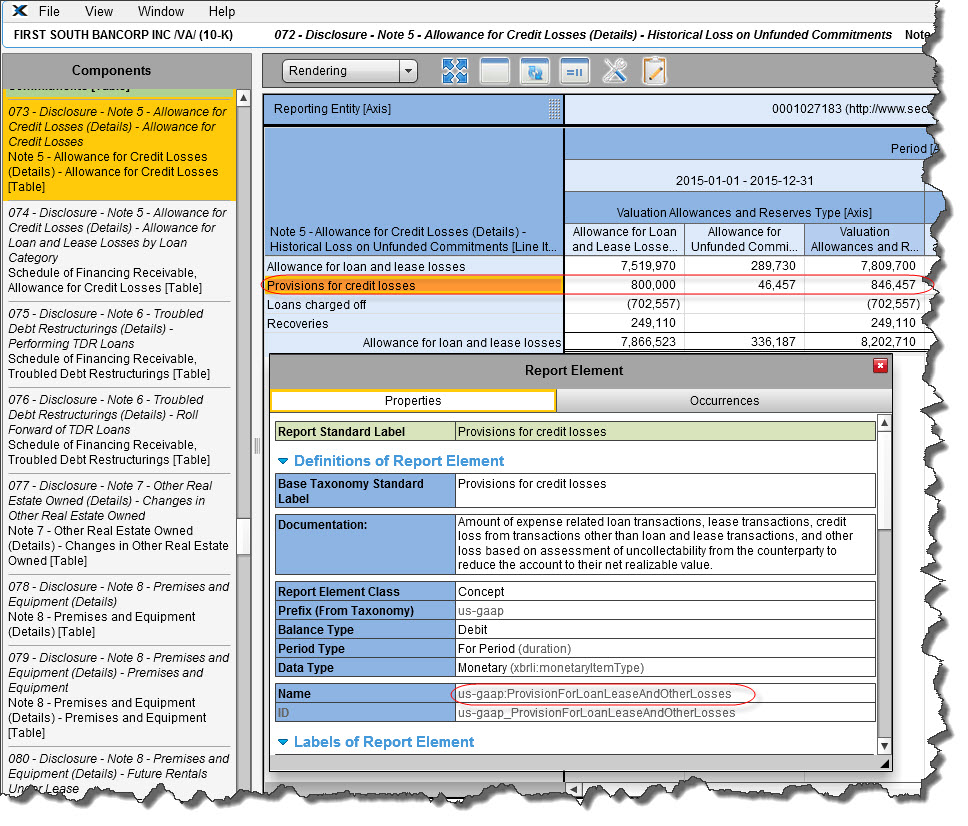Click the Report Element corner resize grip
The image size is (968, 826).
pos(885,764)
